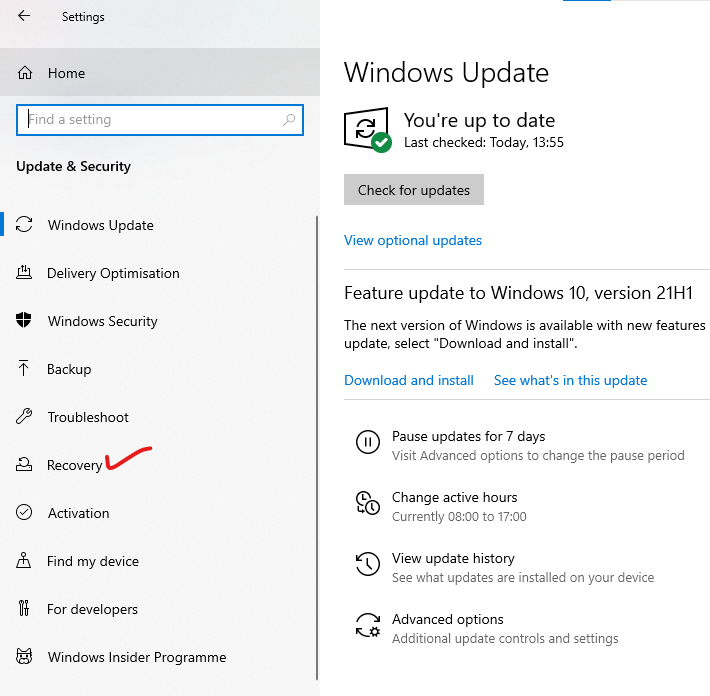Select Windows Update in the sidebar

coord(158,225)
